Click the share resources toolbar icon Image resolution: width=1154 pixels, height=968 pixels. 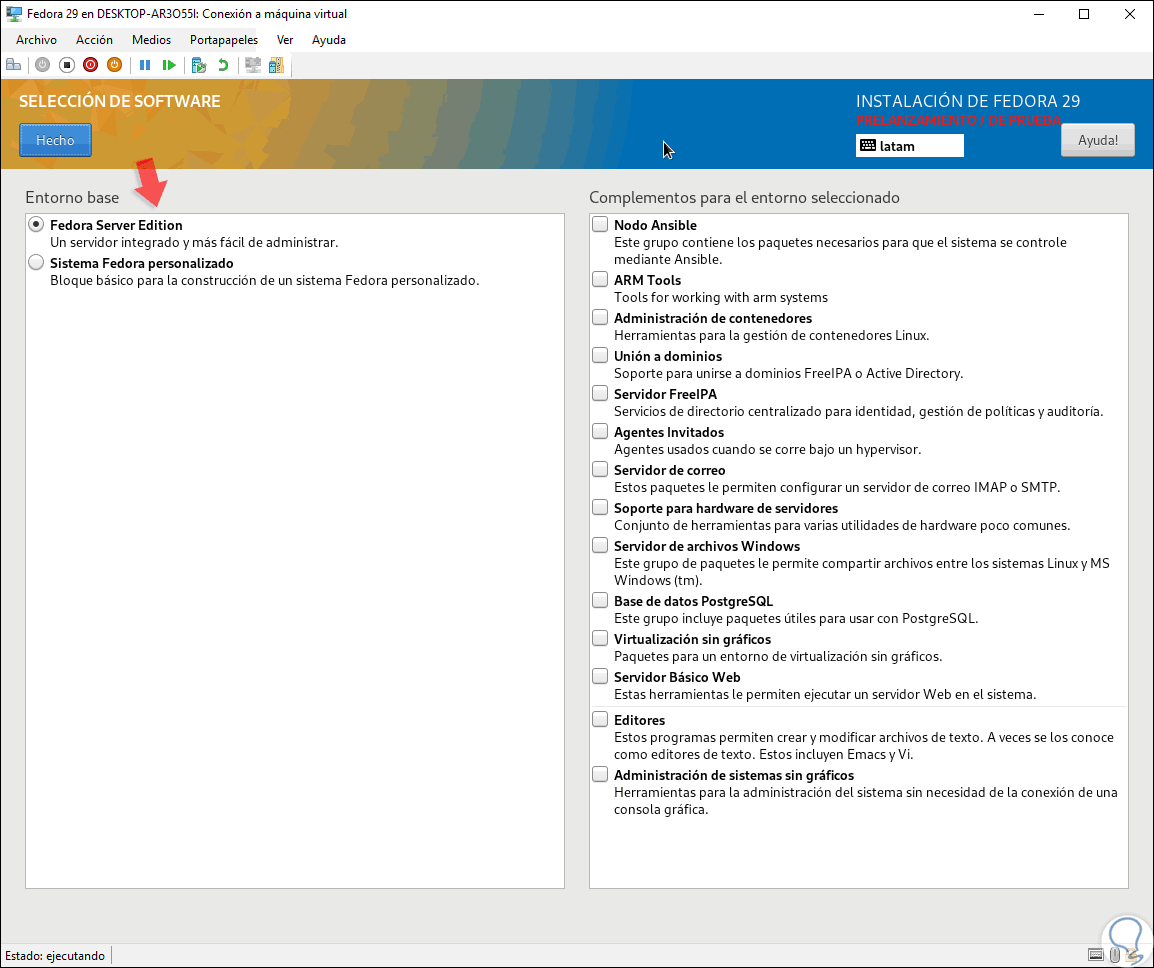point(277,65)
